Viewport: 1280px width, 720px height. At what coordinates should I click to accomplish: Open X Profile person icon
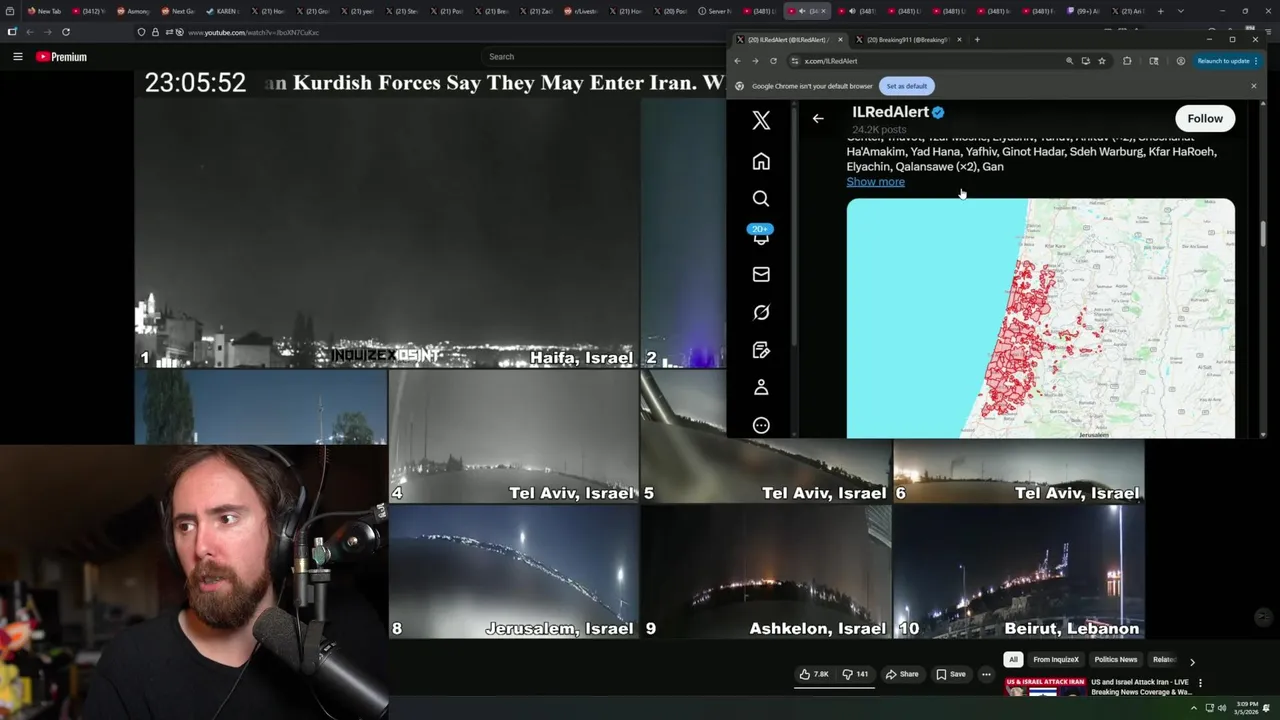761,387
